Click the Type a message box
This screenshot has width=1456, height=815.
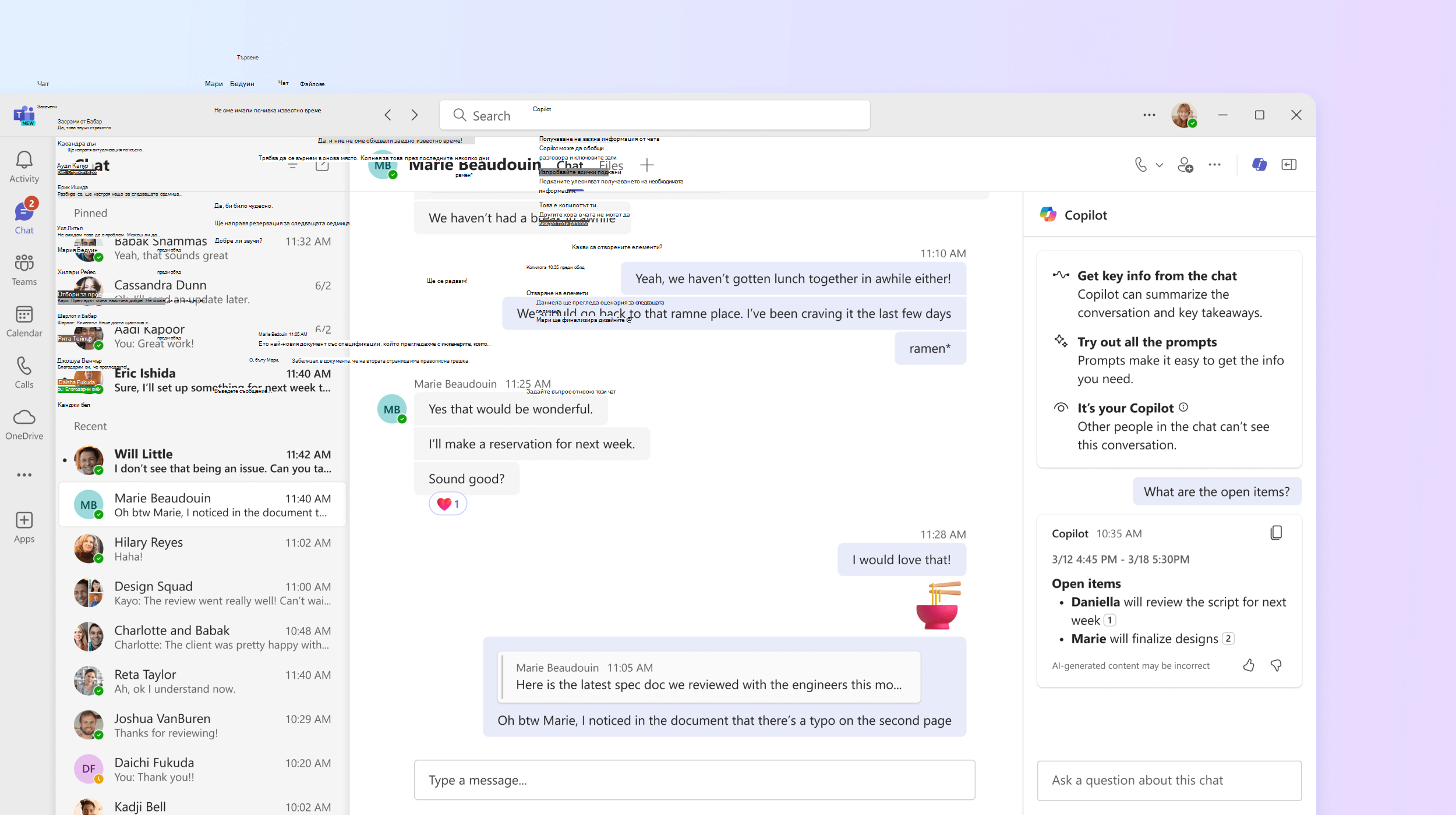(694, 780)
